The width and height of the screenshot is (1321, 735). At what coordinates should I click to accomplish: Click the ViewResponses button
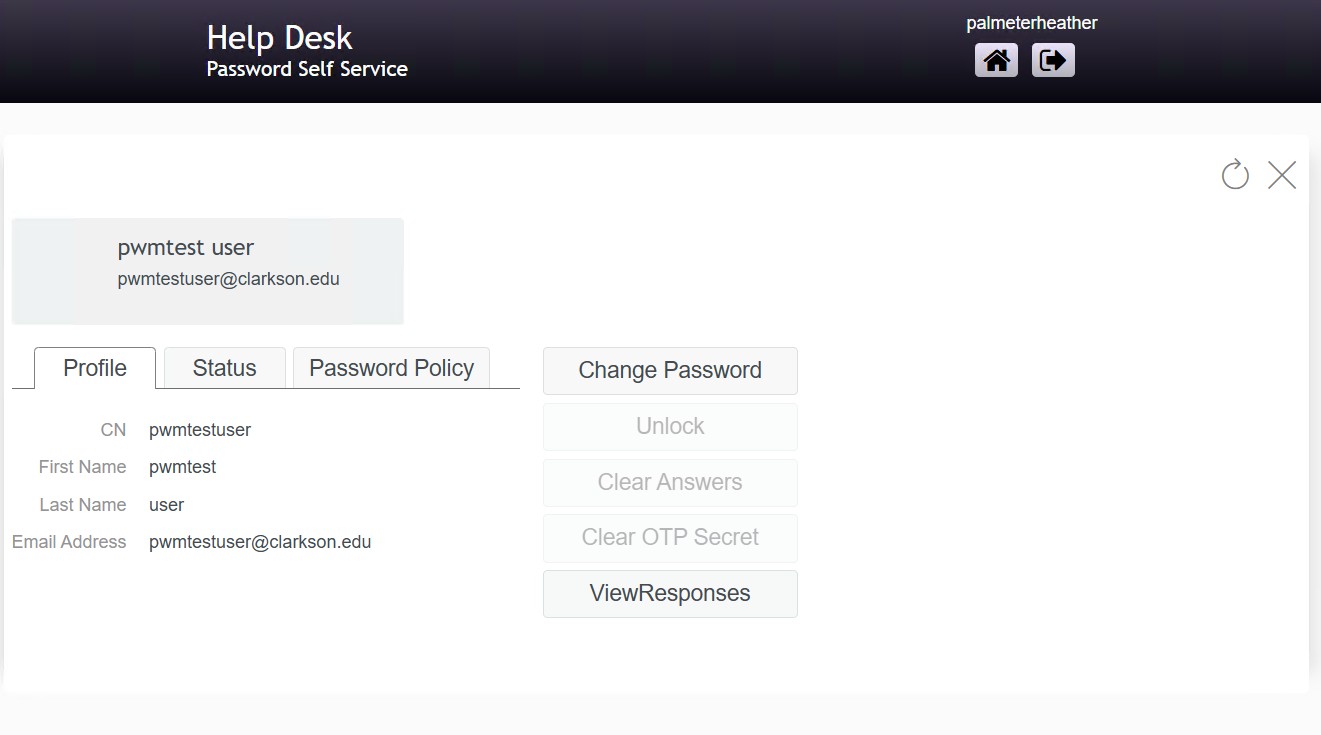click(670, 594)
